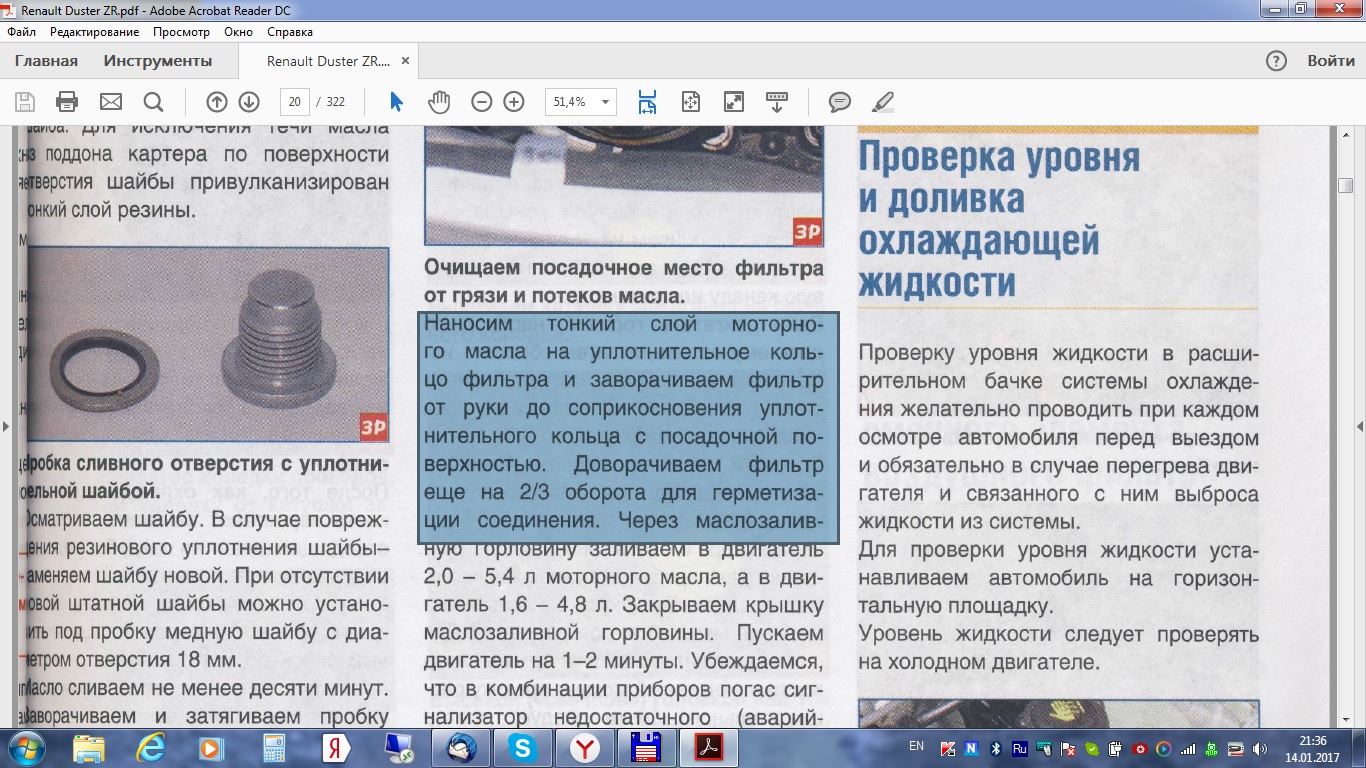Open the Windows Start menu
This screenshot has width=1366, height=768.
24,747
